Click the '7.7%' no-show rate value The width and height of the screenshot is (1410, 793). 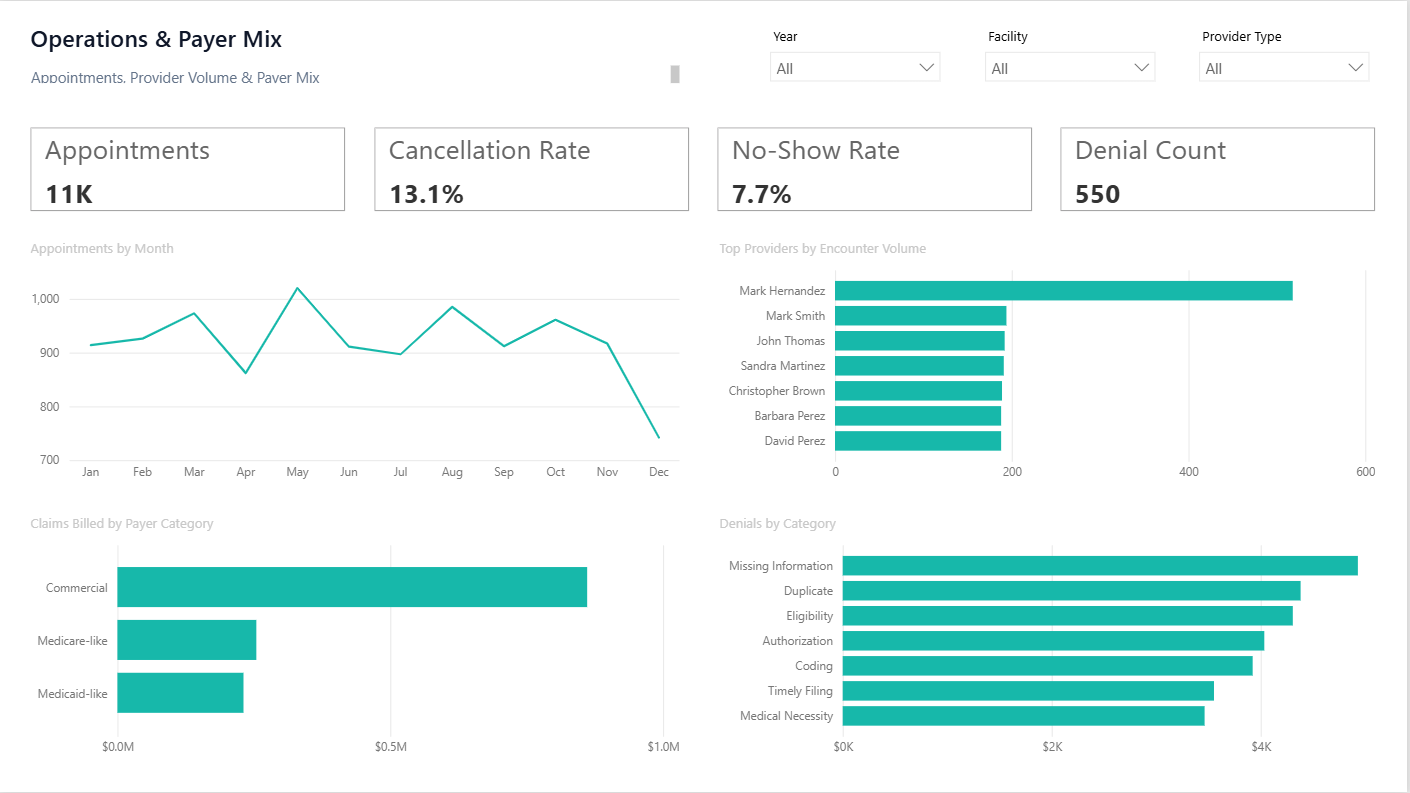click(762, 194)
